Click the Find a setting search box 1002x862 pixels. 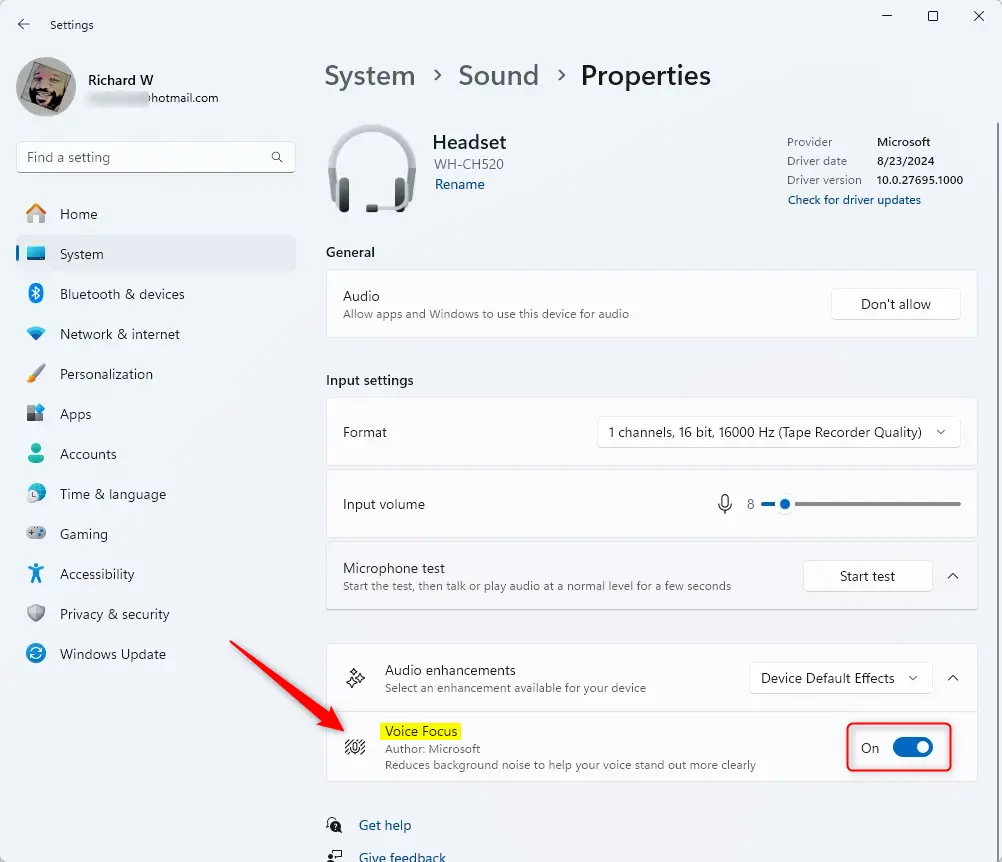155,157
